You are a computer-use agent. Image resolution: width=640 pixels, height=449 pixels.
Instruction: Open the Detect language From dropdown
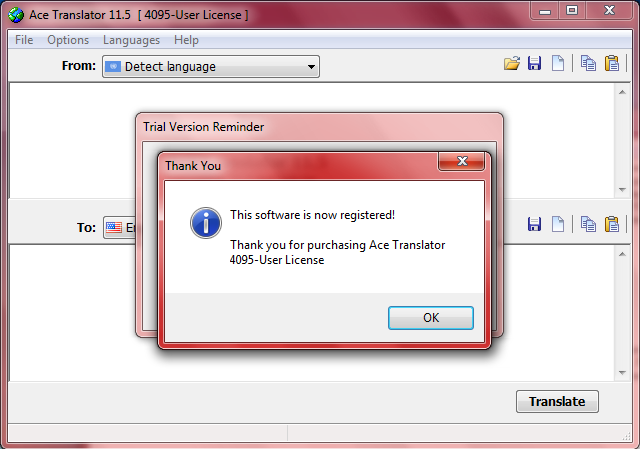click(x=211, y=67)
